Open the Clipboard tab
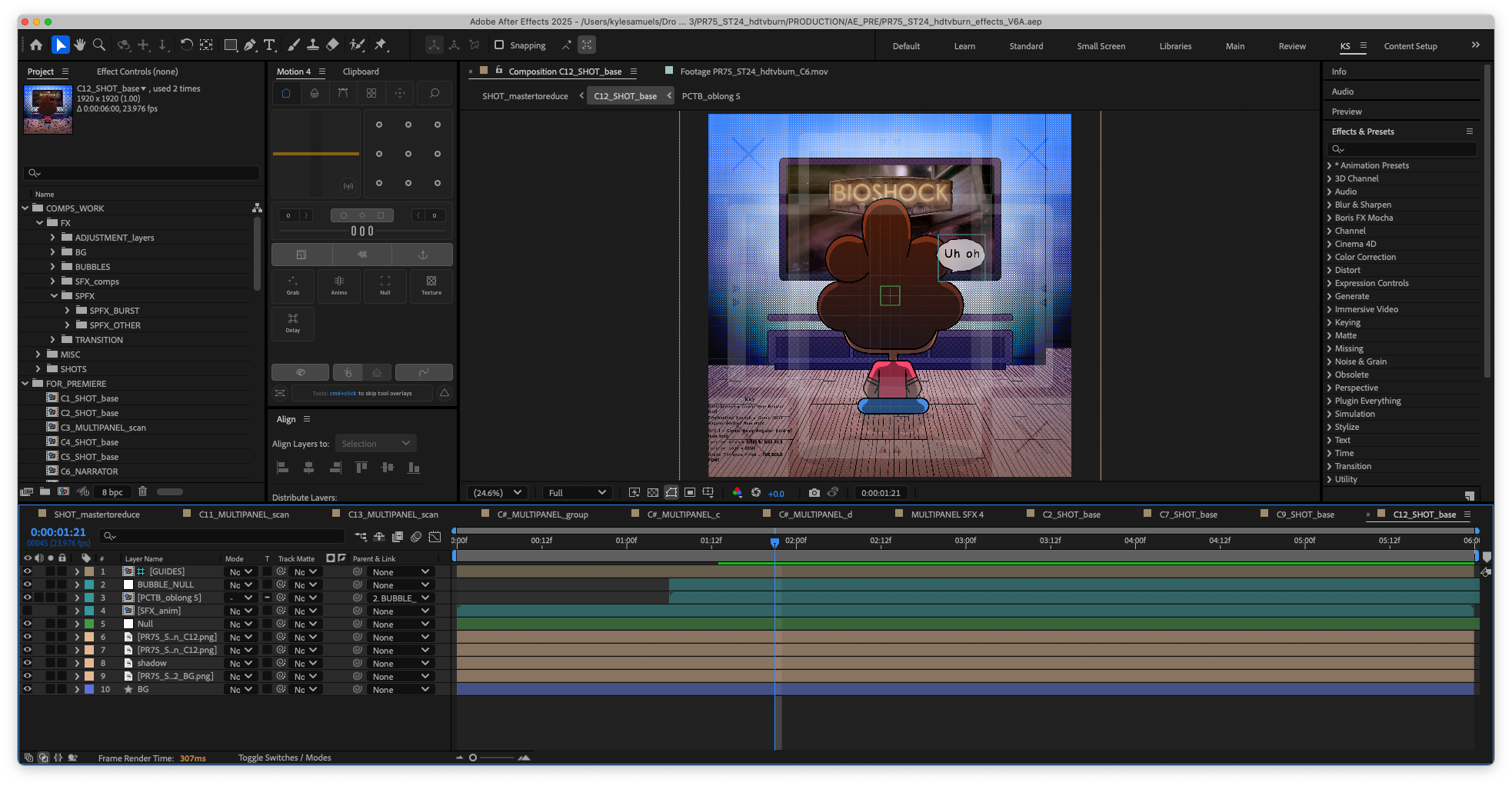Screen dimensions: 1512x786 coord(361,72)
